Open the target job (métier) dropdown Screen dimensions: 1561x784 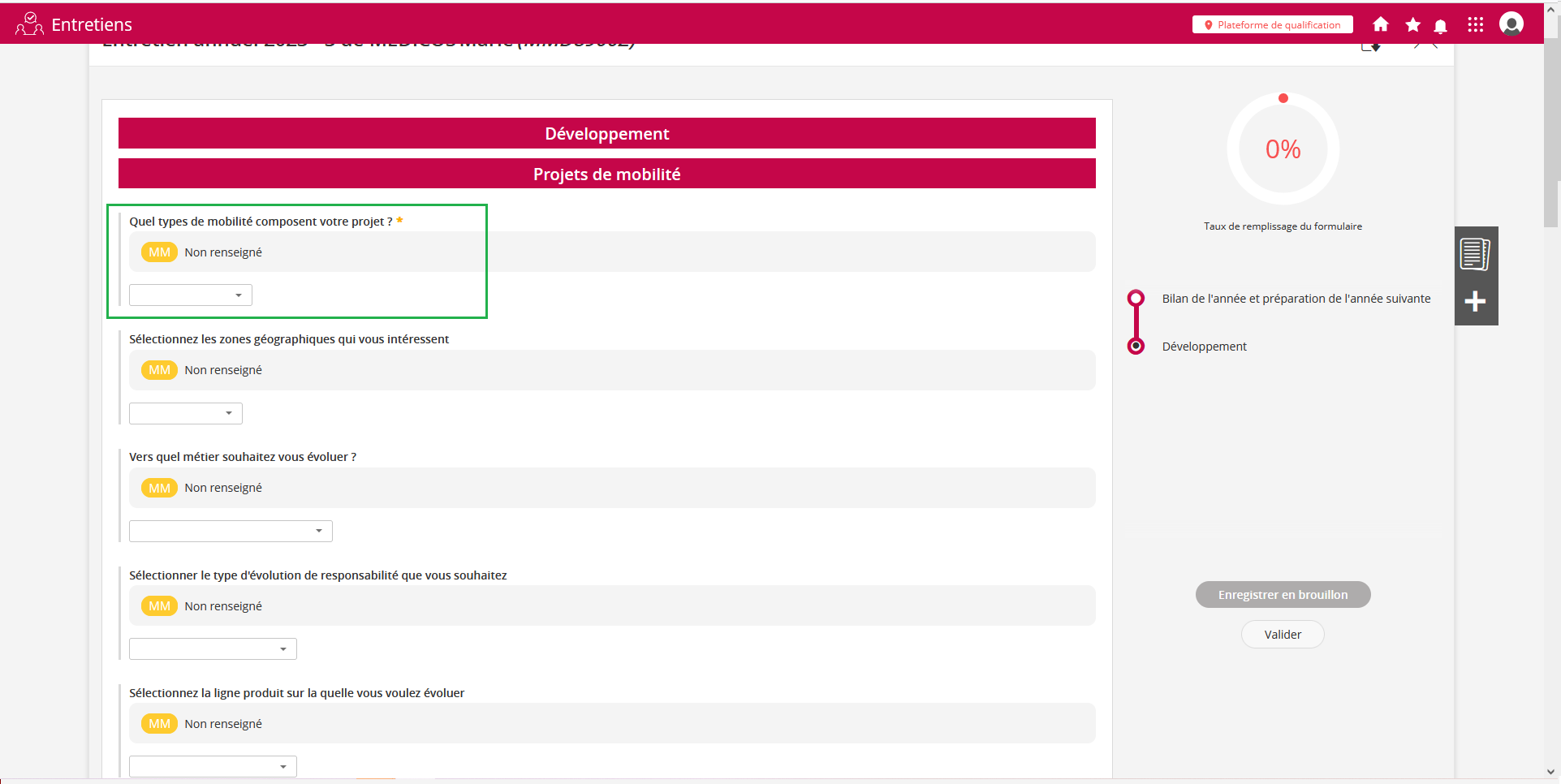pos(231,531)
